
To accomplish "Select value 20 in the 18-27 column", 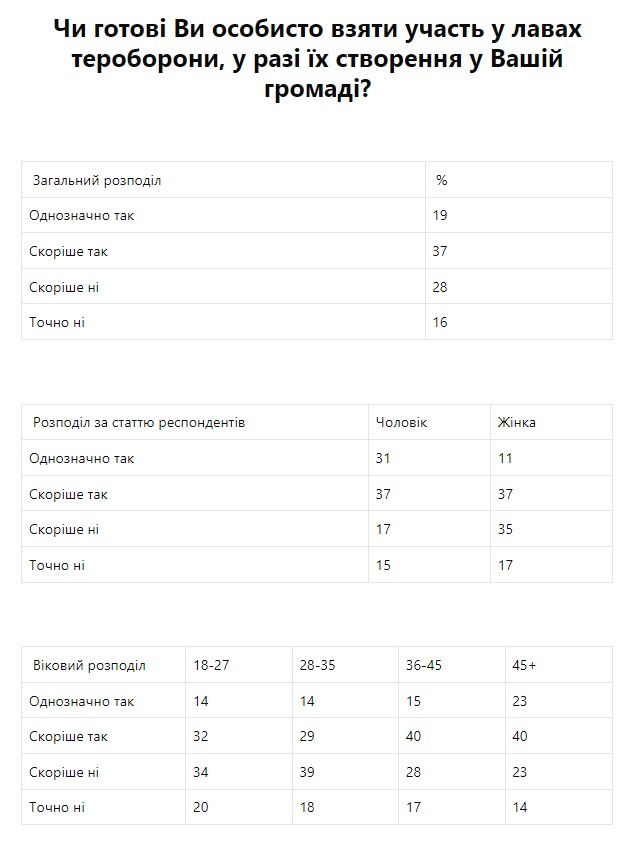I will (201, 807).
